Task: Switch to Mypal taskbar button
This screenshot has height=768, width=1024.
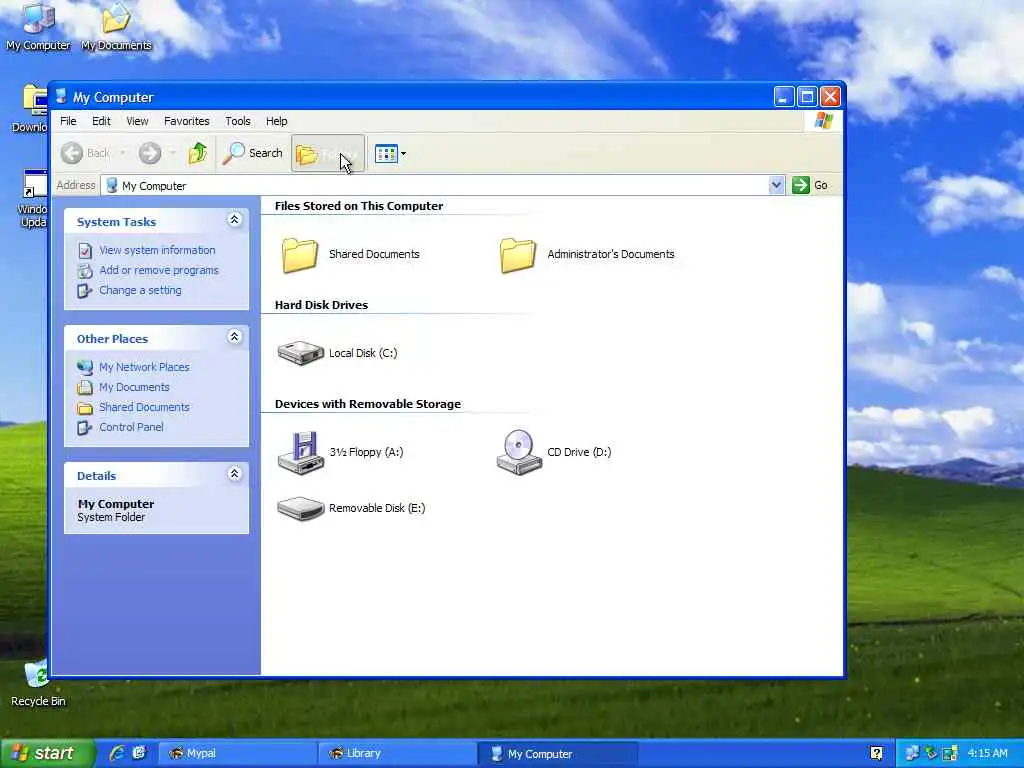Action: click(237, 754)
